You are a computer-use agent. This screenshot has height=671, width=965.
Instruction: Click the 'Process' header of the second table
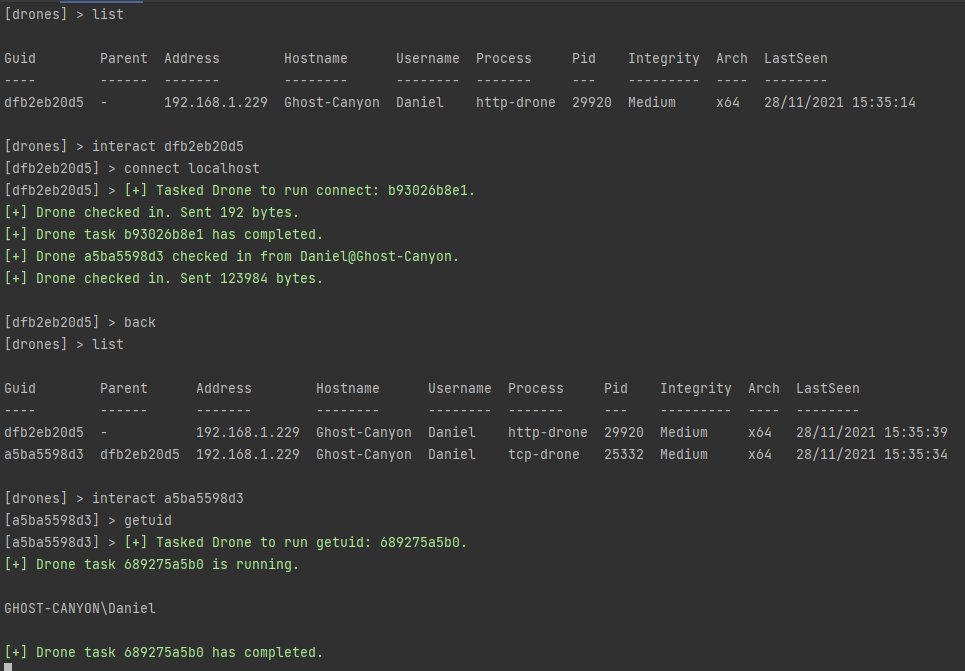coord(535,388)
